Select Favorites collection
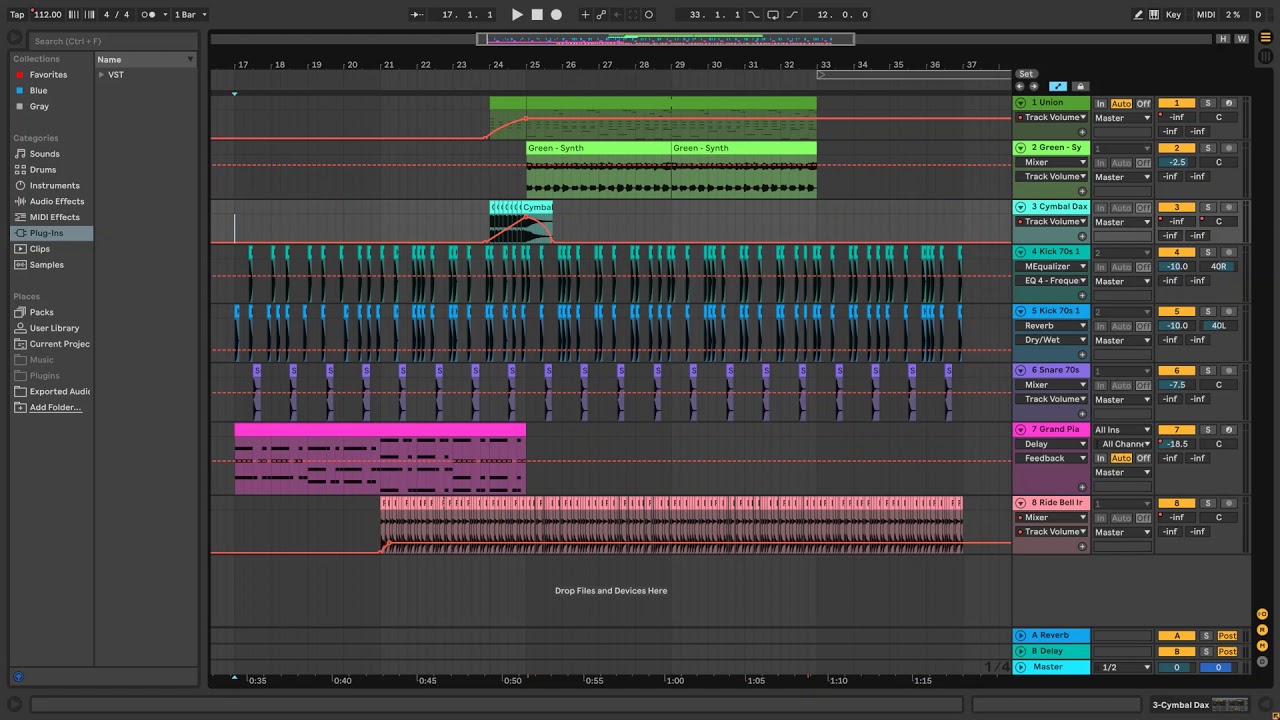Image resolution: width=1280 pixels, height=720 pixels. (x=48, y=75)
